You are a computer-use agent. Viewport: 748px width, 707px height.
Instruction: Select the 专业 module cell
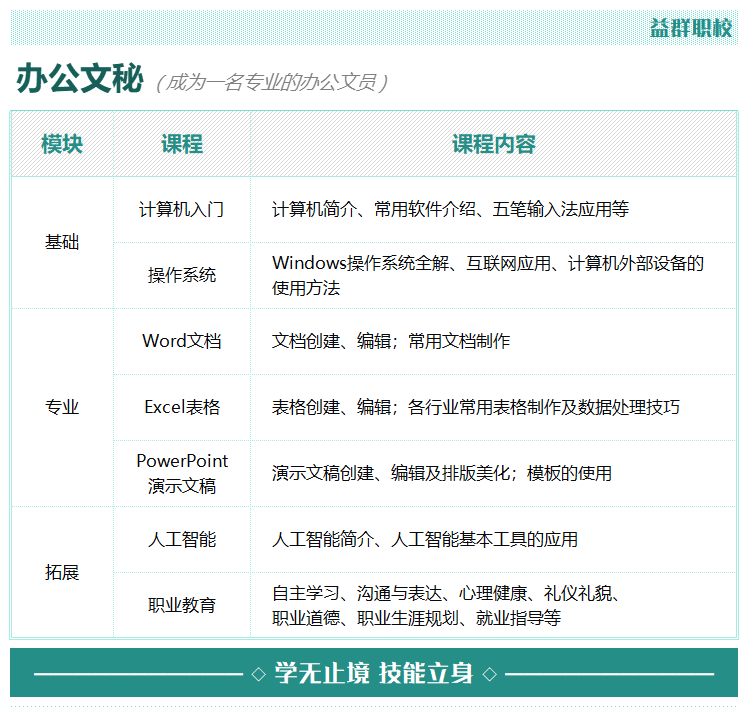tap(62, 407)
